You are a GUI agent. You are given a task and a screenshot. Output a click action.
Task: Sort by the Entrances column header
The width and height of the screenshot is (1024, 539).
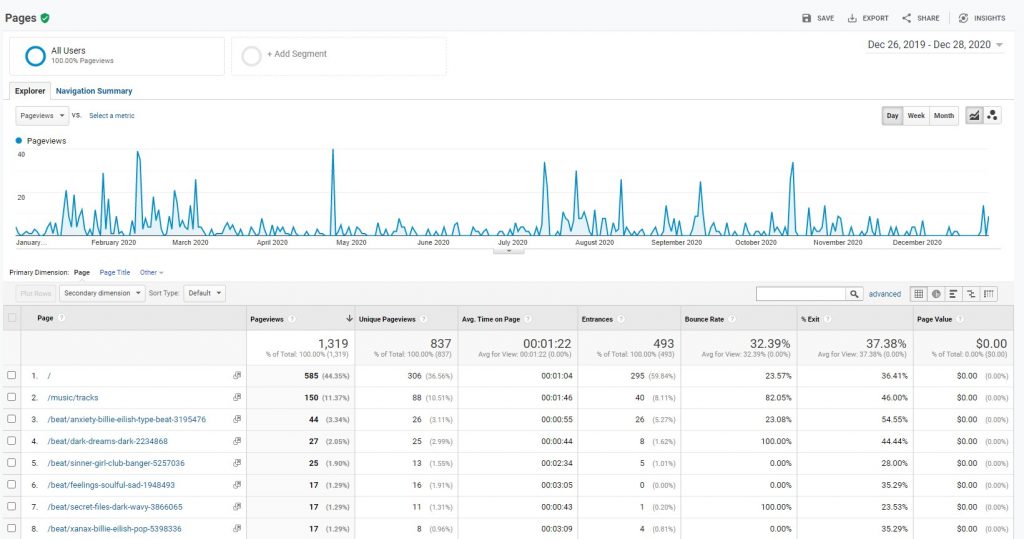pos(597,319)
